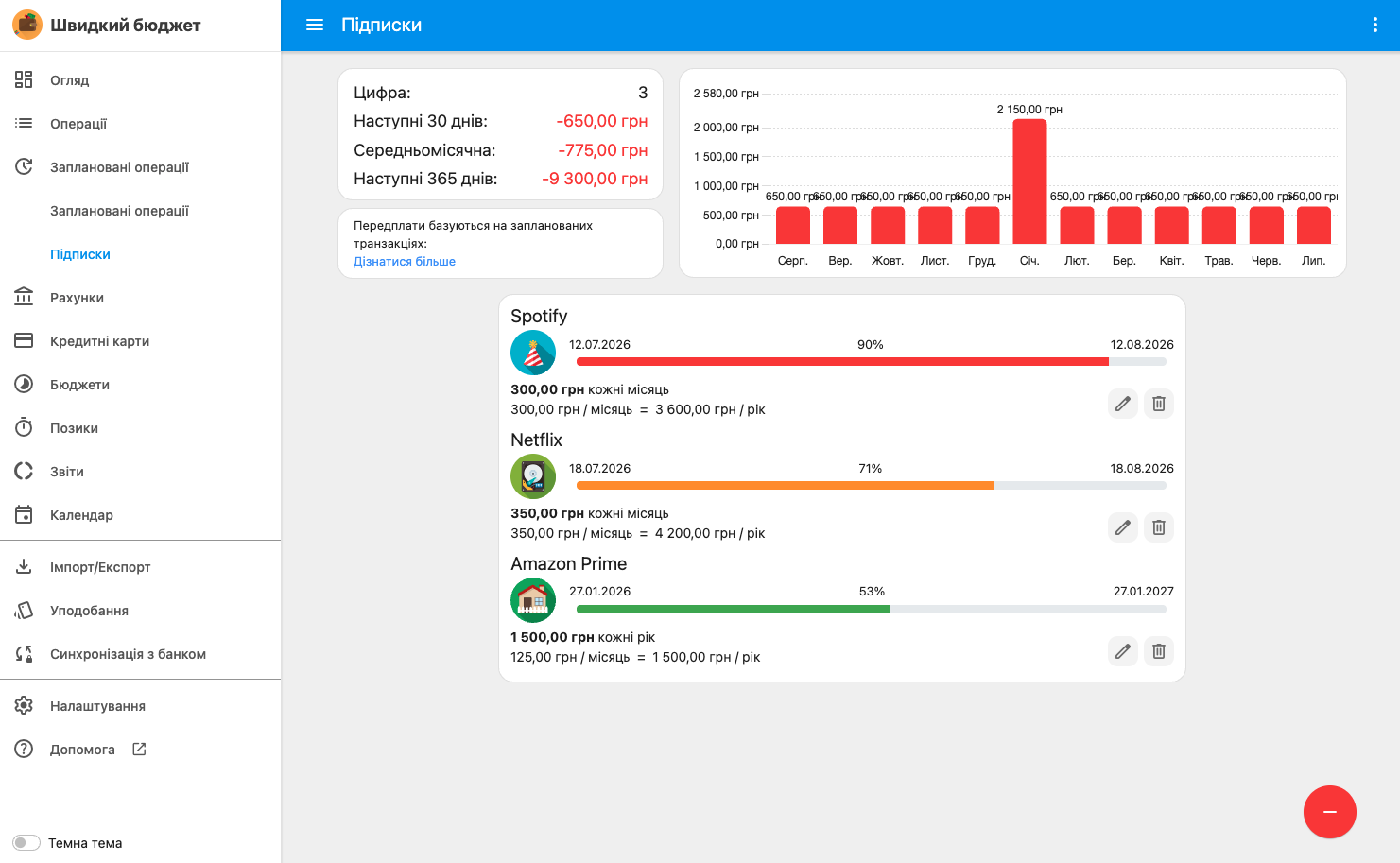1400x863 pixels.
Task: Click the Швидкий бюджет wallet logo
Action: pyautogui.click(x=27, y=25)
